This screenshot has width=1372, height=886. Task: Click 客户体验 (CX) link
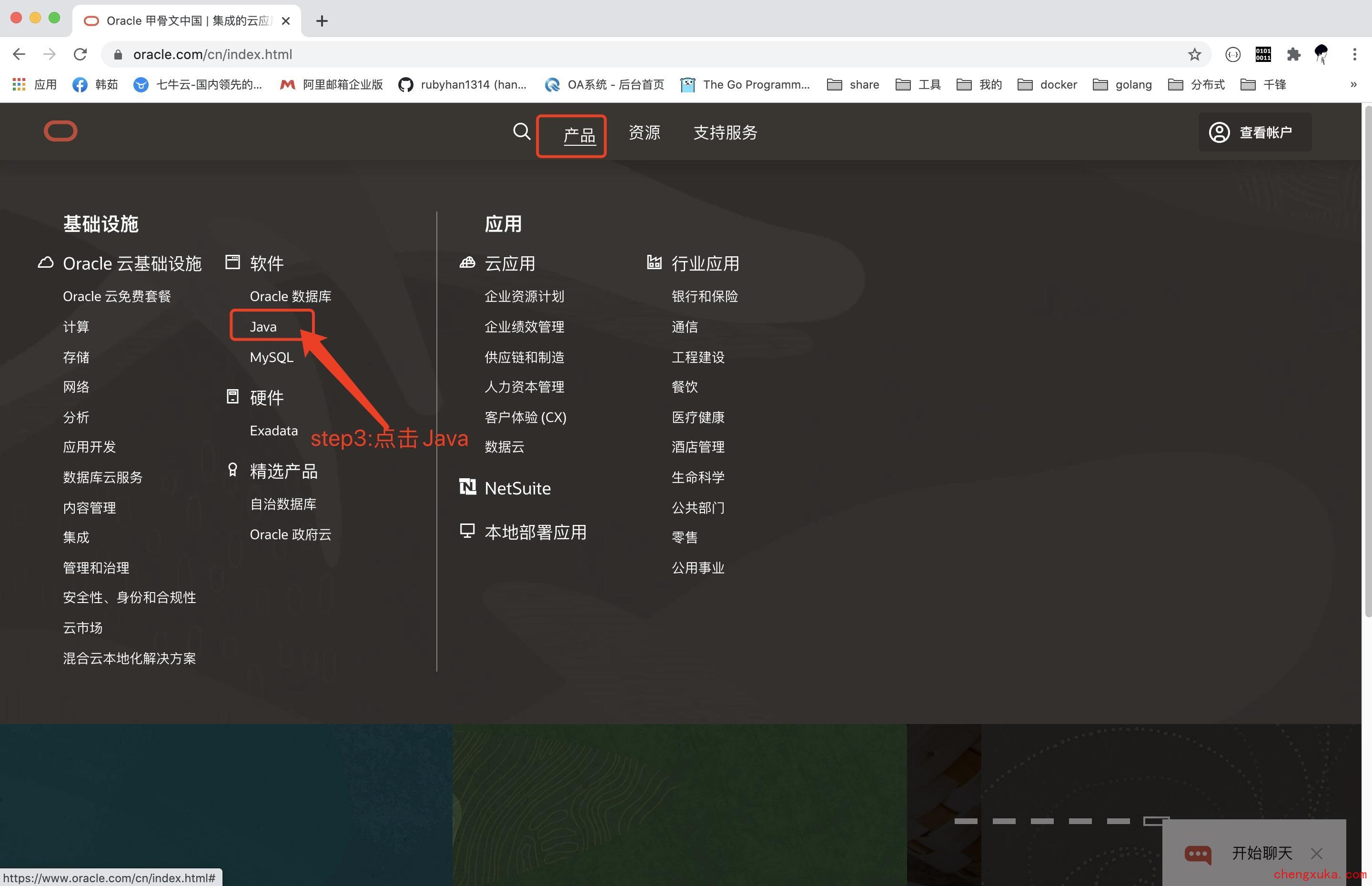pos(525,417)
